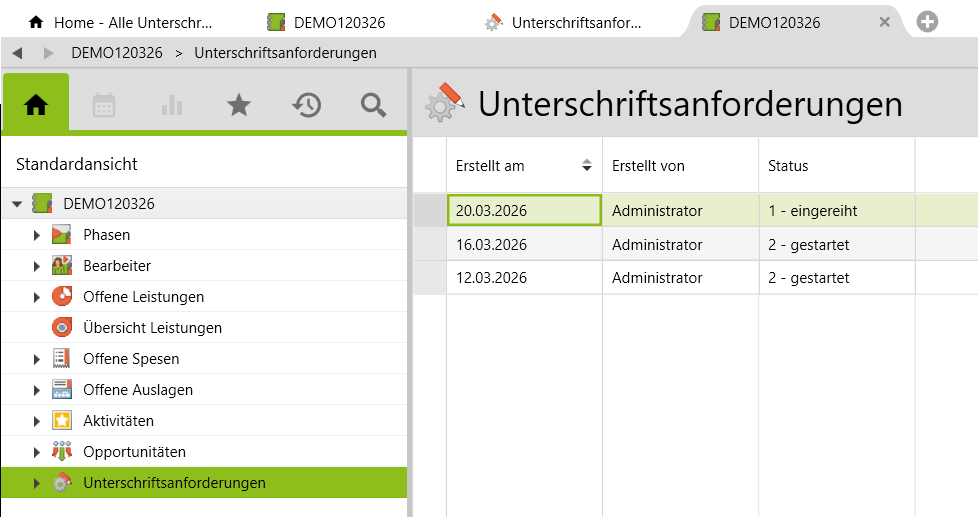This screenshot has height=517, width=978.
Task: Close the active DEMO120326 tab
Action: 884,22
